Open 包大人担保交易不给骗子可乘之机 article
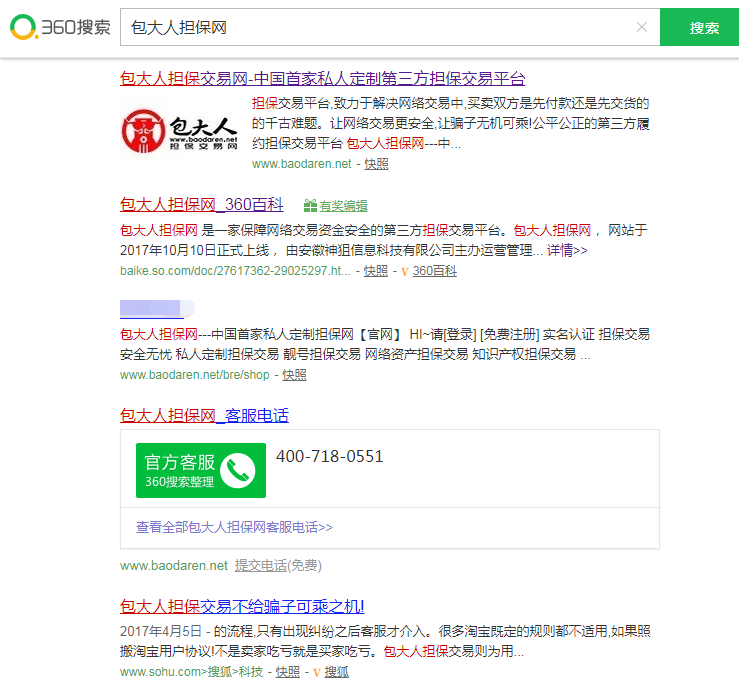This screenshot has height=691, width=739. tap(242, 606)
